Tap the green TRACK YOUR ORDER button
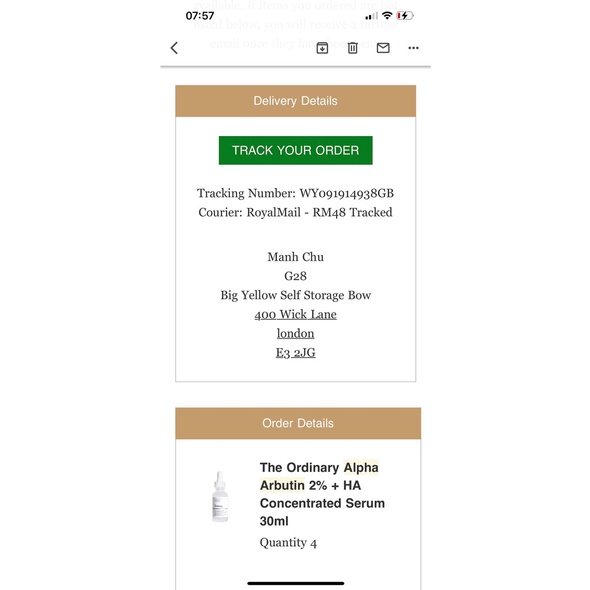590x590 pixels. click(x=296, y=150)
